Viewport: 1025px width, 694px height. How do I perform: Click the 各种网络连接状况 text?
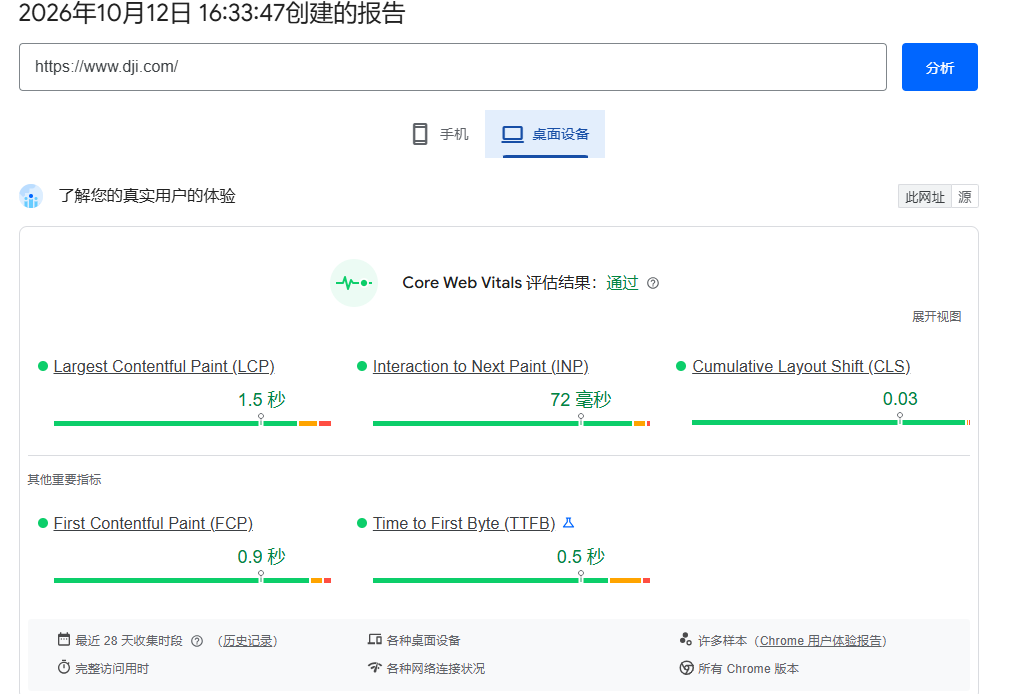coord(436,669)
